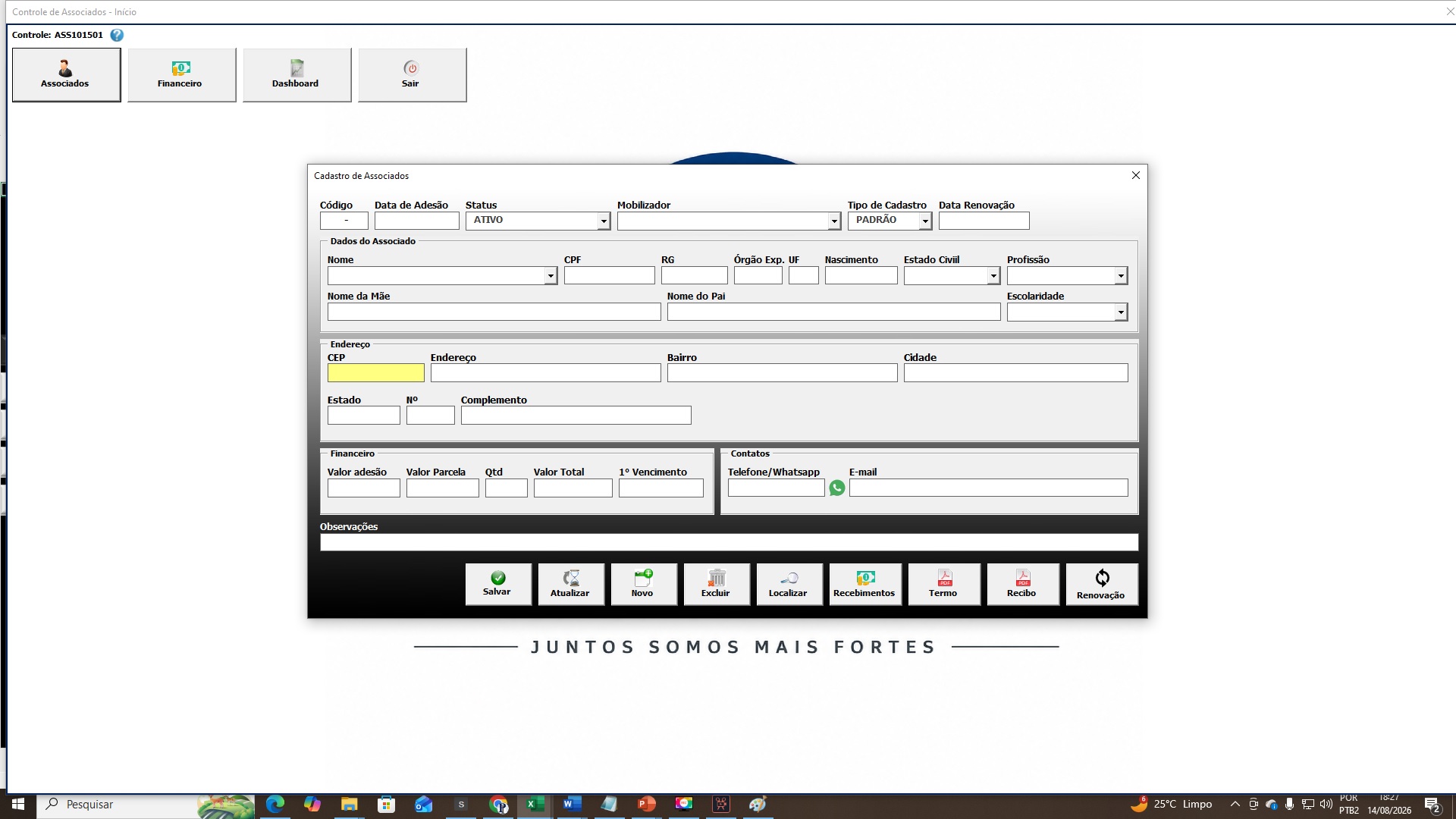Click the Data Renovação field
The image size is (1456, 819).
[x=984, y=221]
